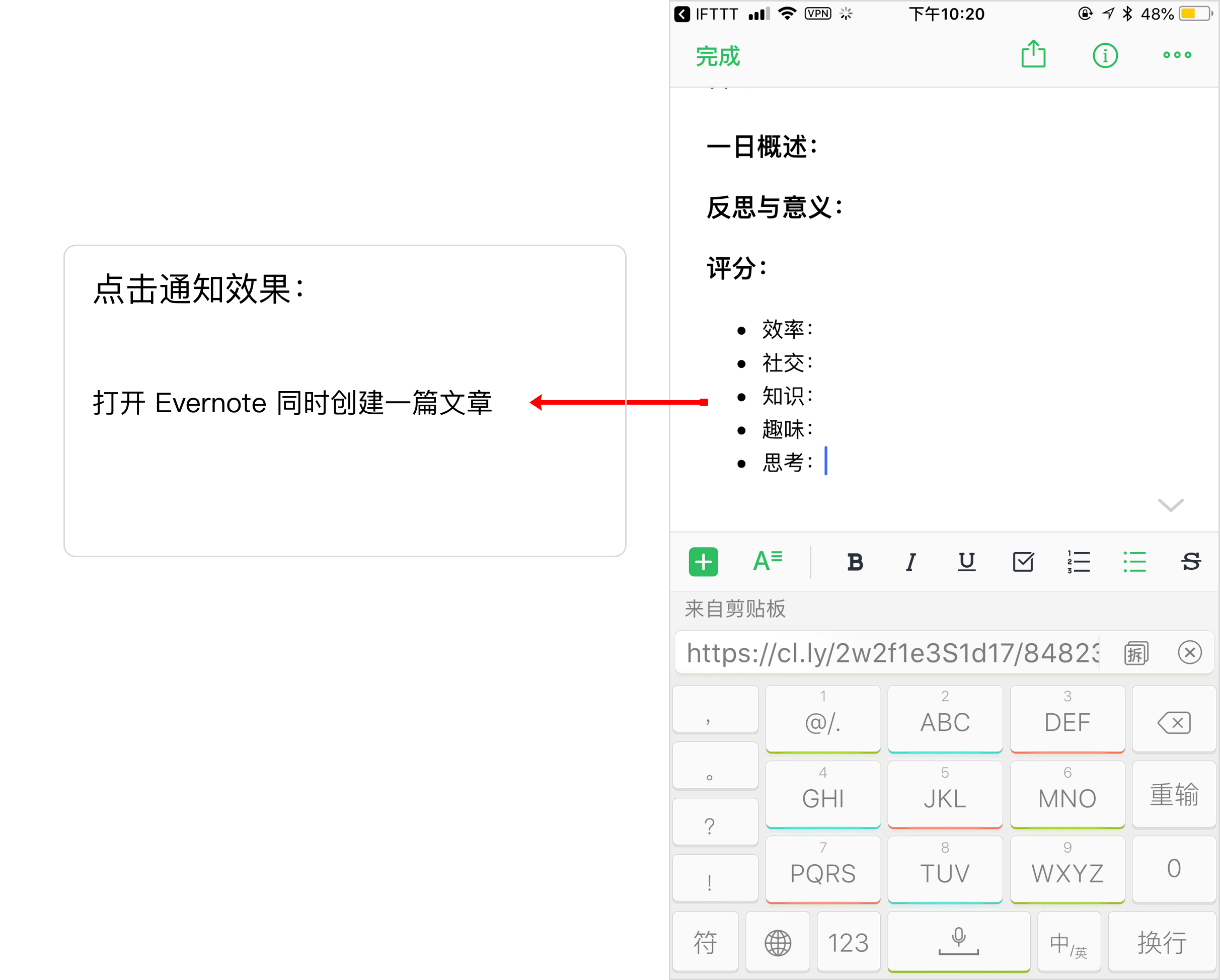Apply strikethrough formatting
The width and height of the screenshot is (1220, 980).
[1191, 562]
